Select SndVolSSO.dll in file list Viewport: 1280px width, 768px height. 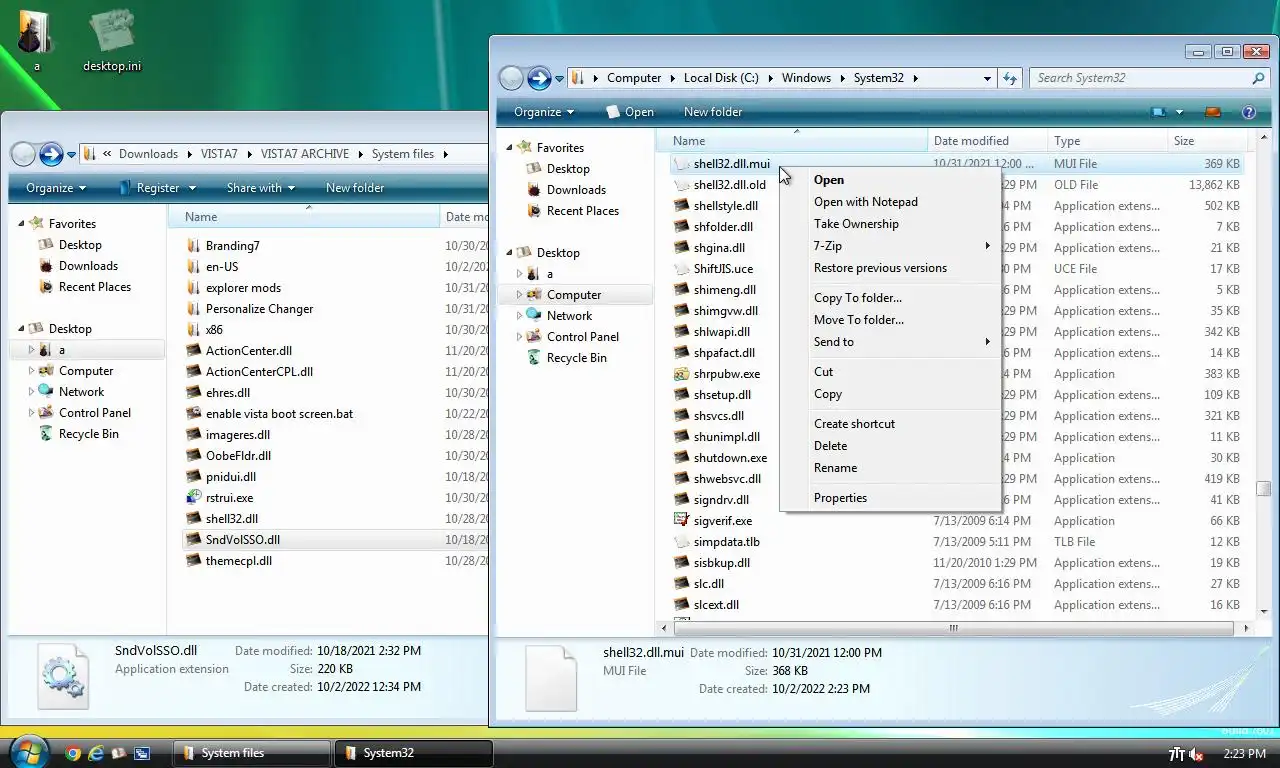pyautogui.click(x=243, y=540)
